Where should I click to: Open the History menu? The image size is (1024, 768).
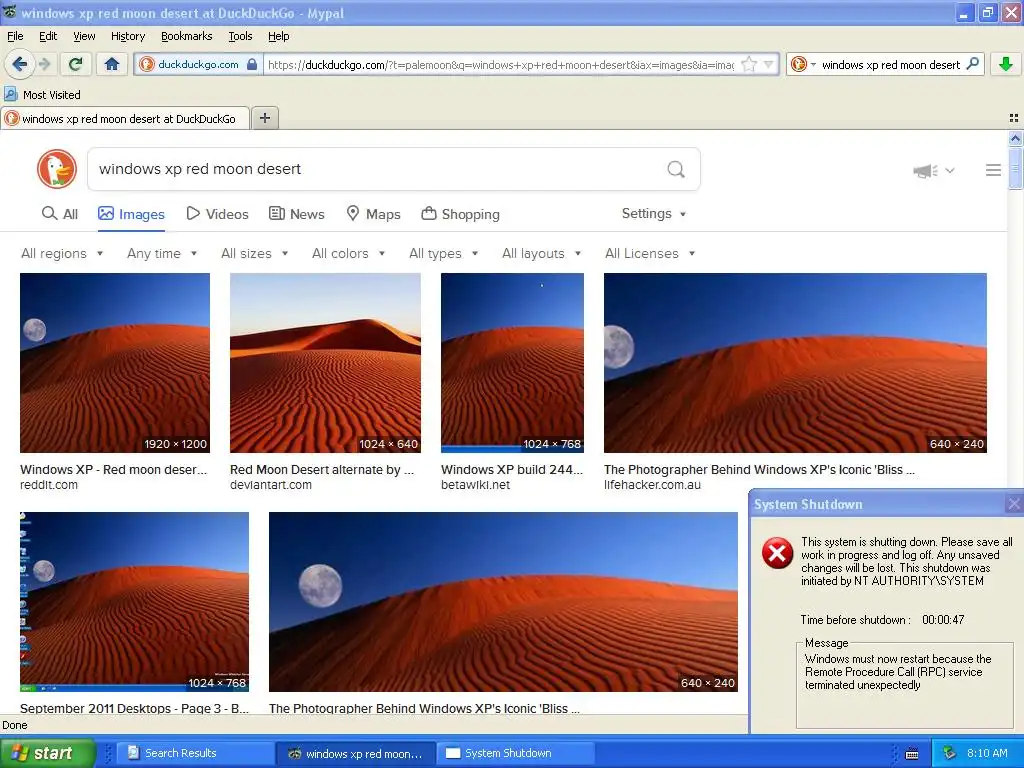click(x=127, y=36)
